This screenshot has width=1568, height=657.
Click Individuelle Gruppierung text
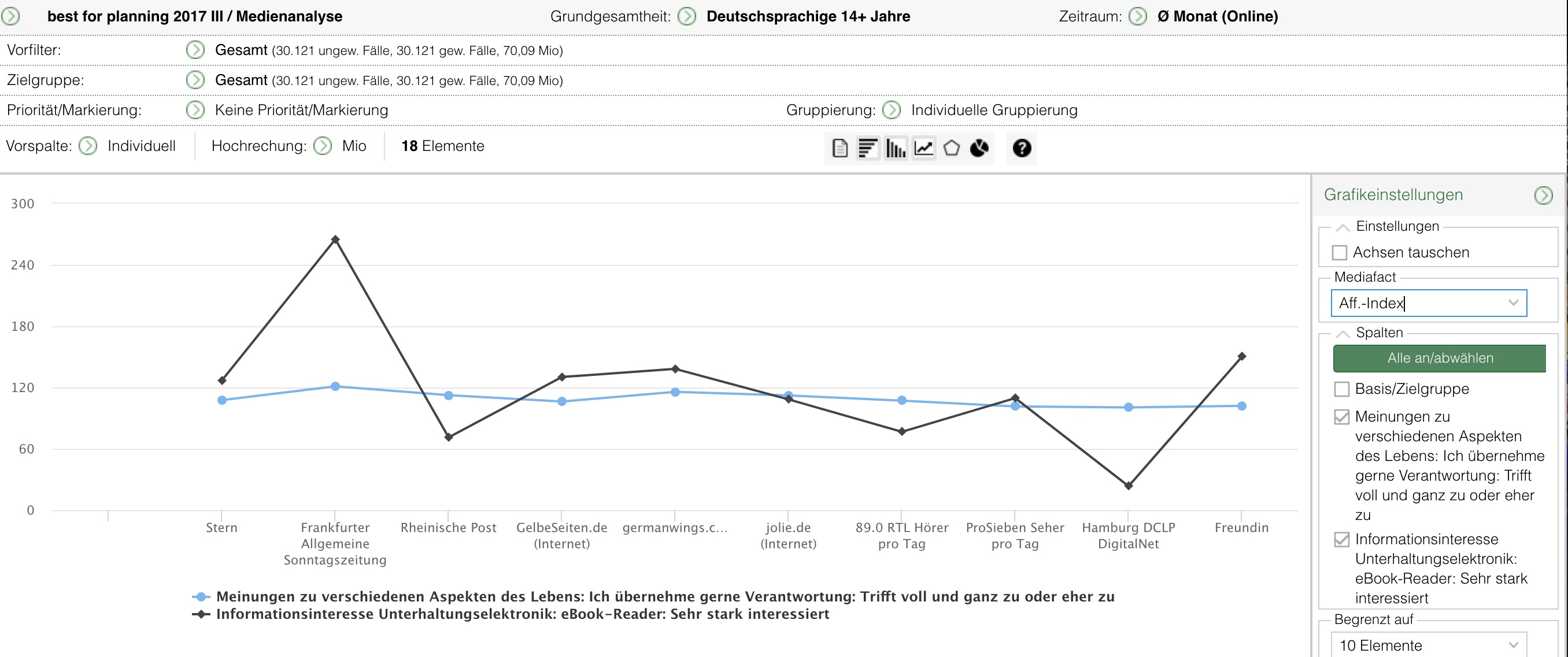pos(994,110)
